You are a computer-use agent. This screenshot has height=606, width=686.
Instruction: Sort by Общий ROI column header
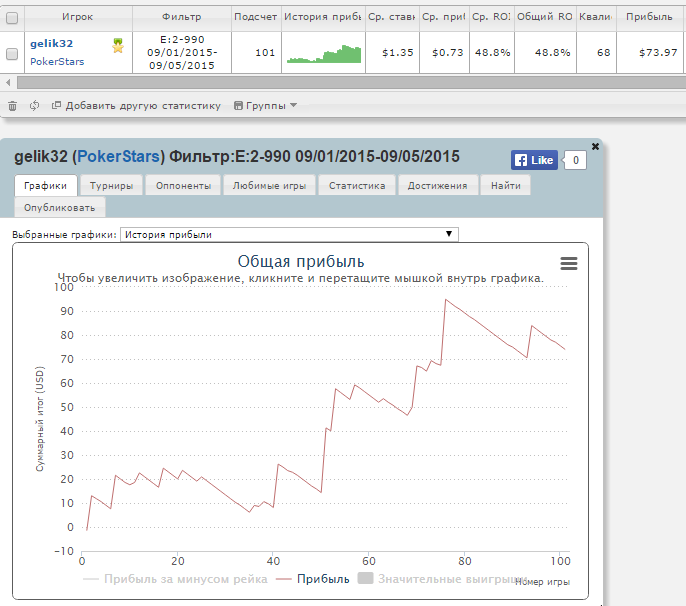545,17
